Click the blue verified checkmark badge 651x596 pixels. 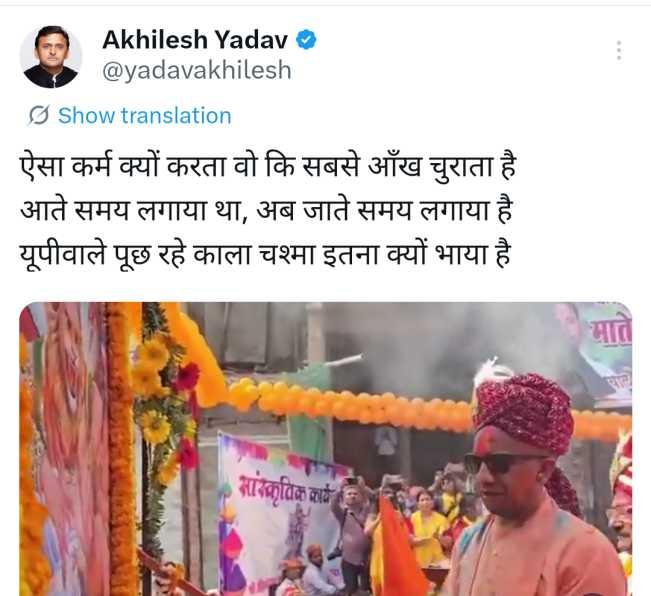pos(306,40)
